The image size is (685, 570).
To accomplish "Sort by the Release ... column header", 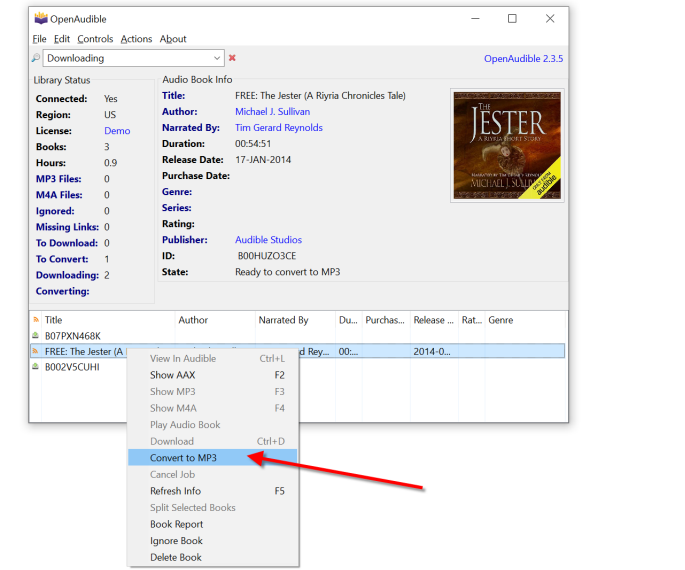I will (x=434, y=320).
